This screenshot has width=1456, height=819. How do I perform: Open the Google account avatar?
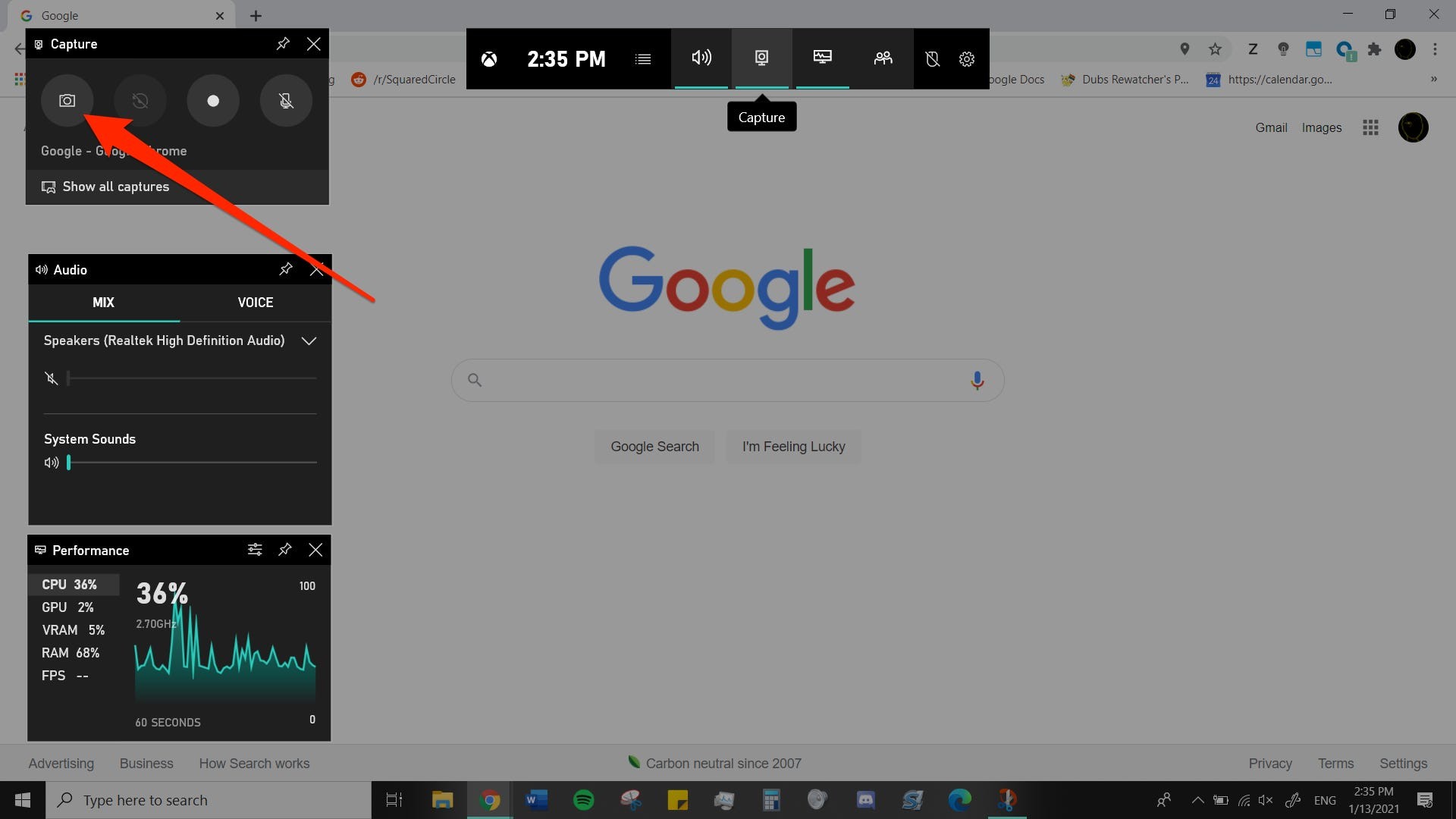coord(1414,127)
